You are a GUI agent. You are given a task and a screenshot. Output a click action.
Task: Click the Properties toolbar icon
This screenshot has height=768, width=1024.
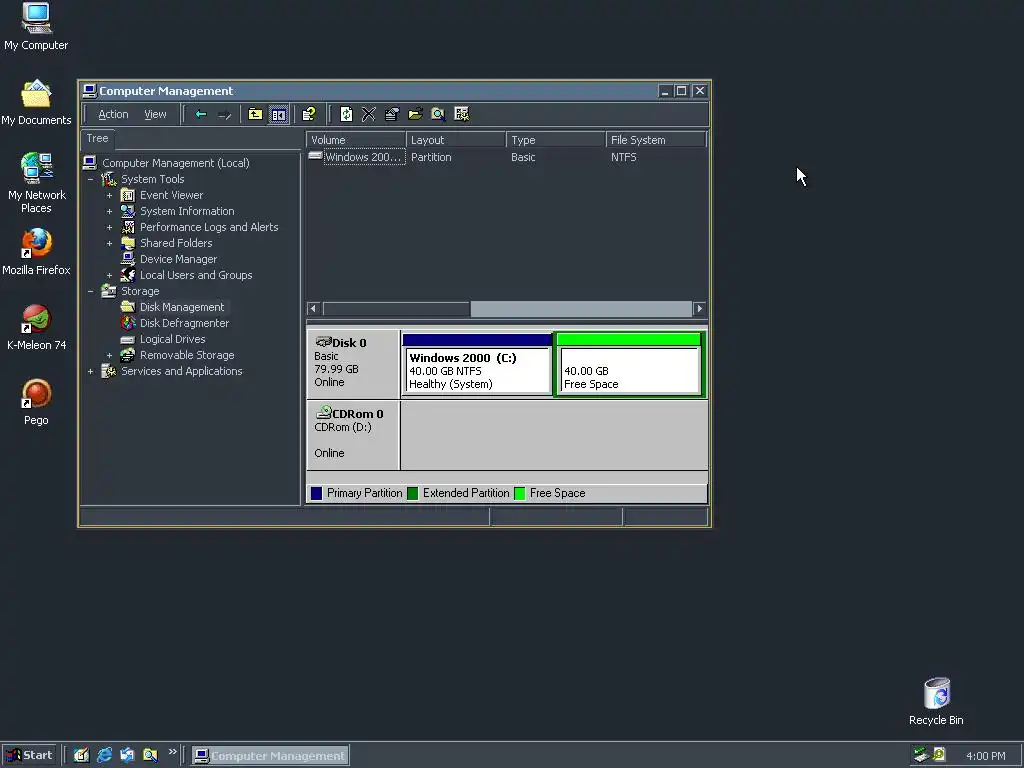point(392,114)
